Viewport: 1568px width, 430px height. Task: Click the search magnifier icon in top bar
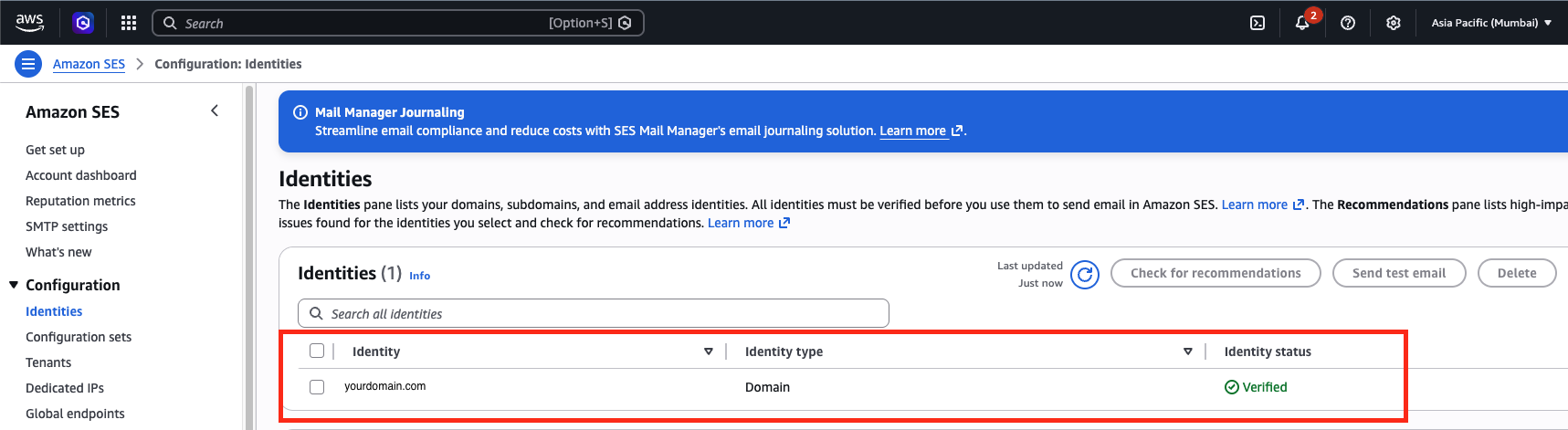coord(170,23)
